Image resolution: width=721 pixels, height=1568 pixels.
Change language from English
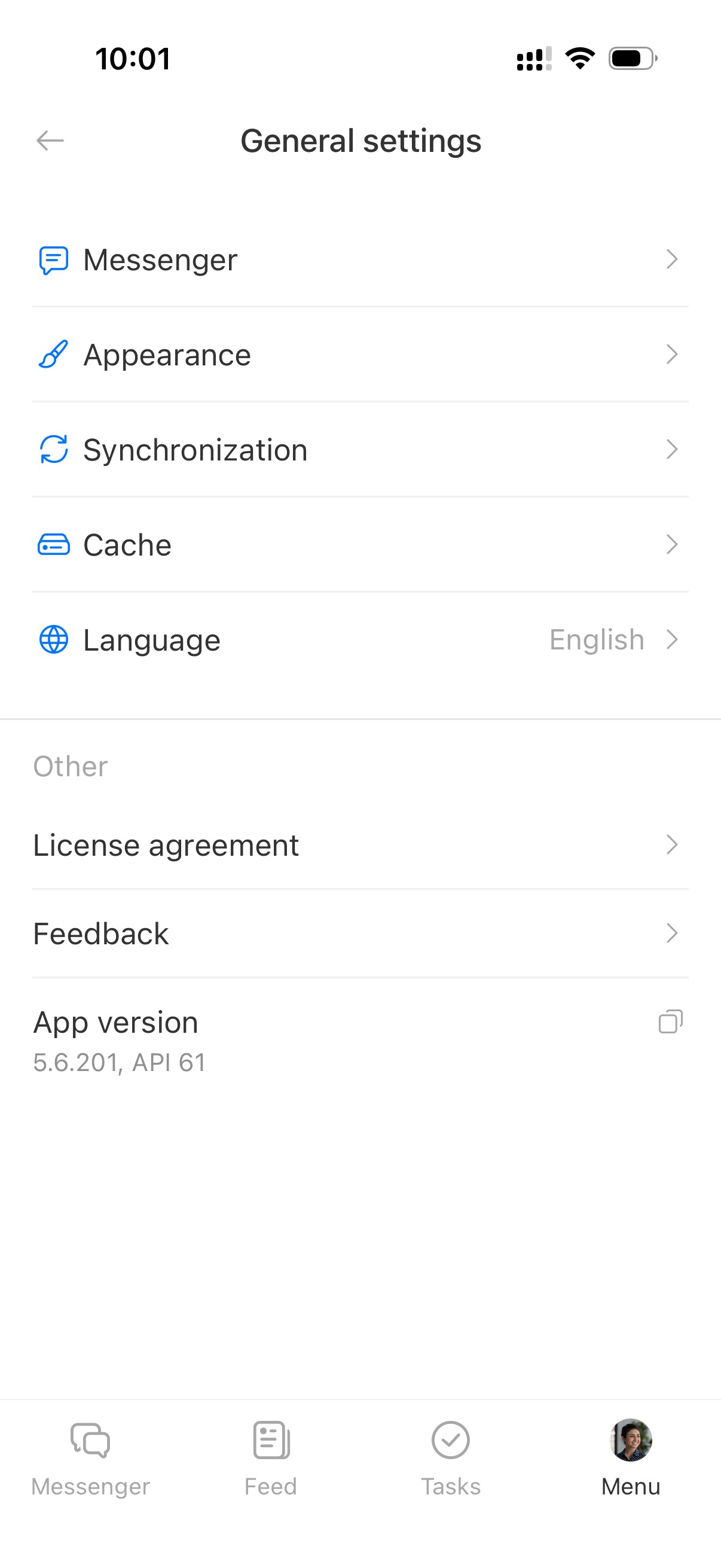597,640
